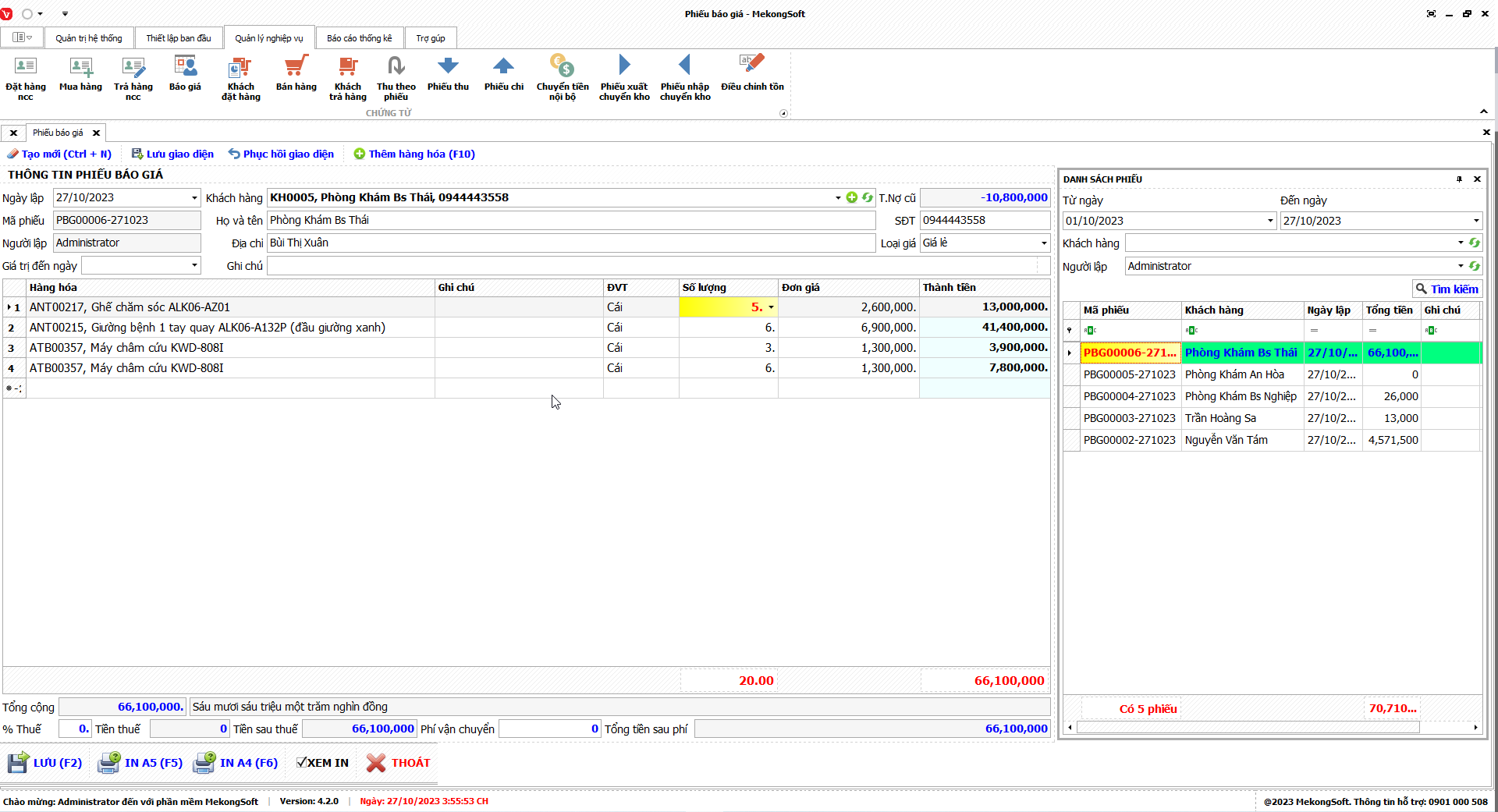The image size is (1498, 812).
Task: Open the Loại giá dropdown
Action: (x=1044, y=243)
